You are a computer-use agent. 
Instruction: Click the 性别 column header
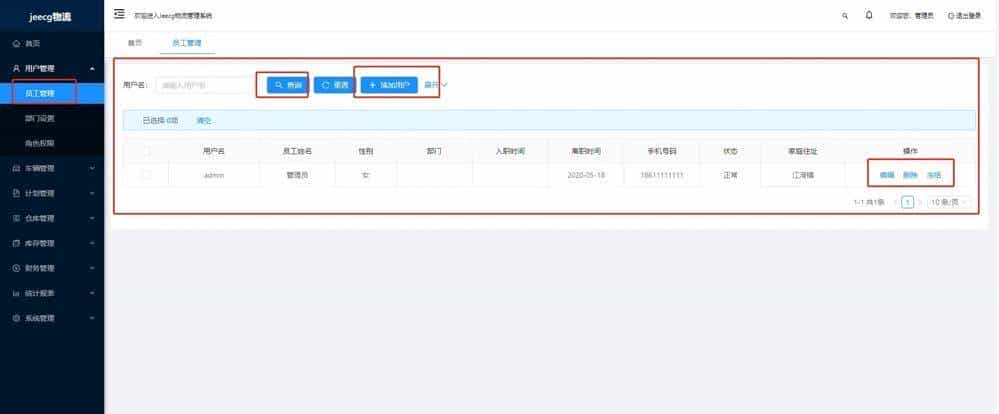(366, 152)
